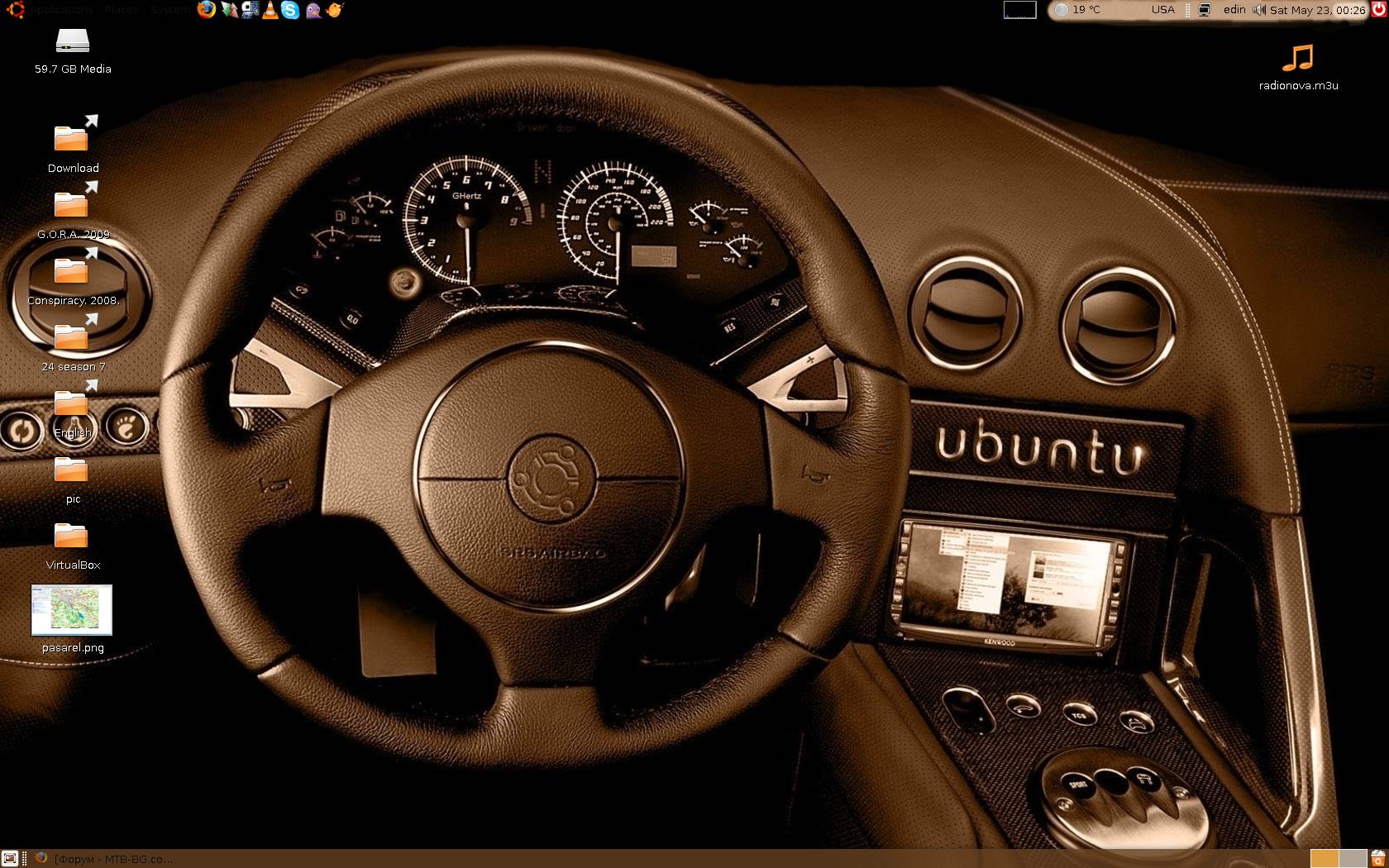Click the Show Desktop icon

click(10, 858)
